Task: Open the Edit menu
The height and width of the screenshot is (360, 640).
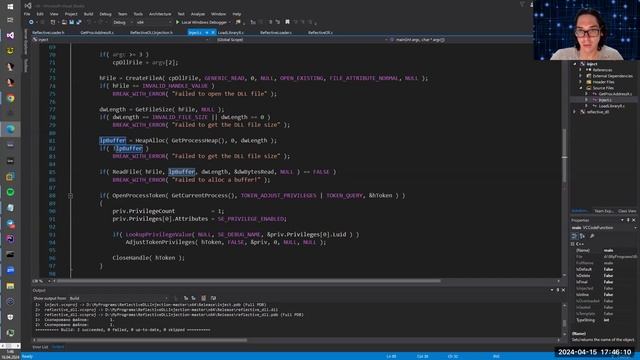Action: (40, 14)
